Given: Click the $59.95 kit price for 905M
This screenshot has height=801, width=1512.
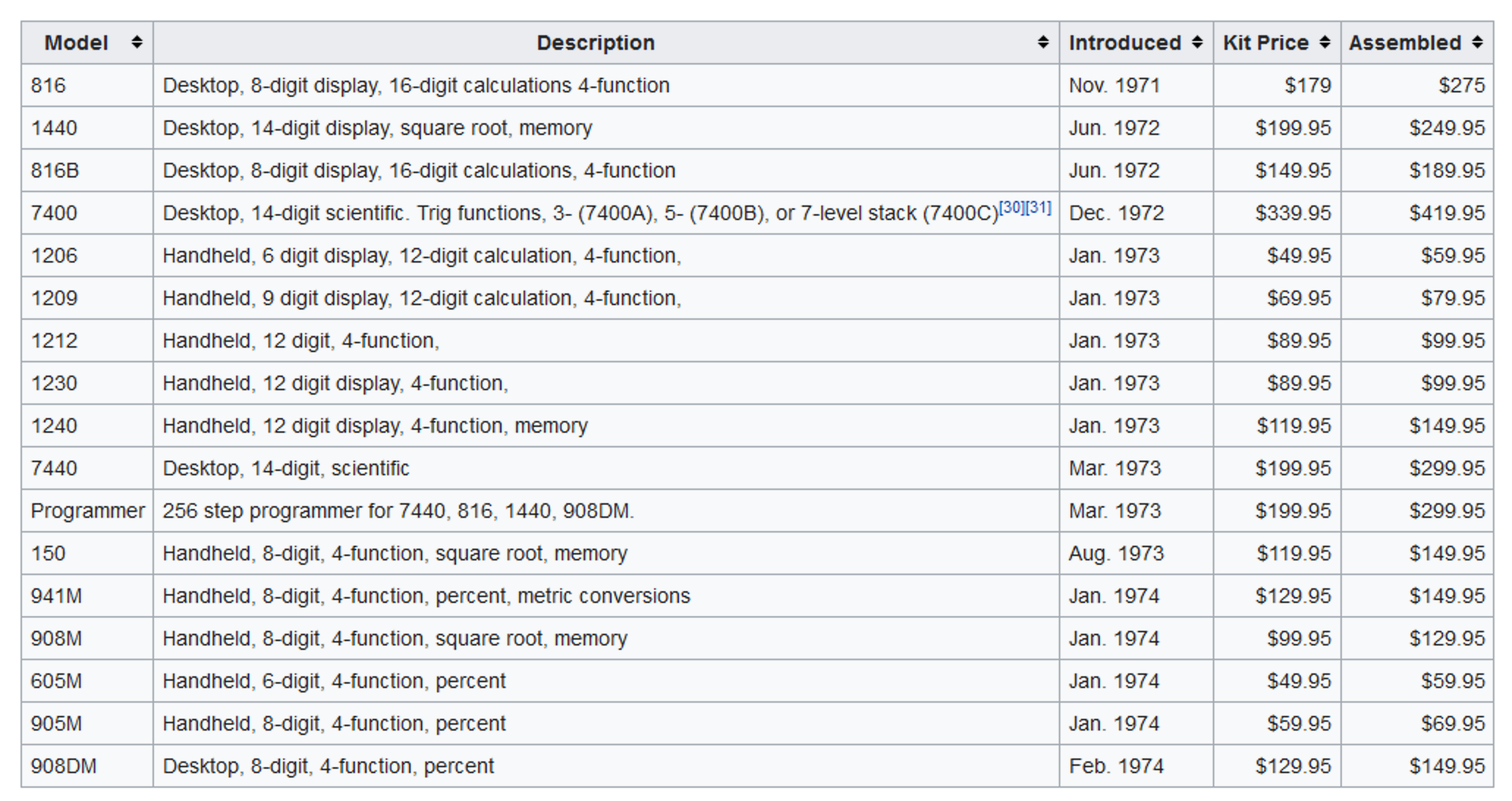Looking at the screenshot, I should pos(1299,723).
